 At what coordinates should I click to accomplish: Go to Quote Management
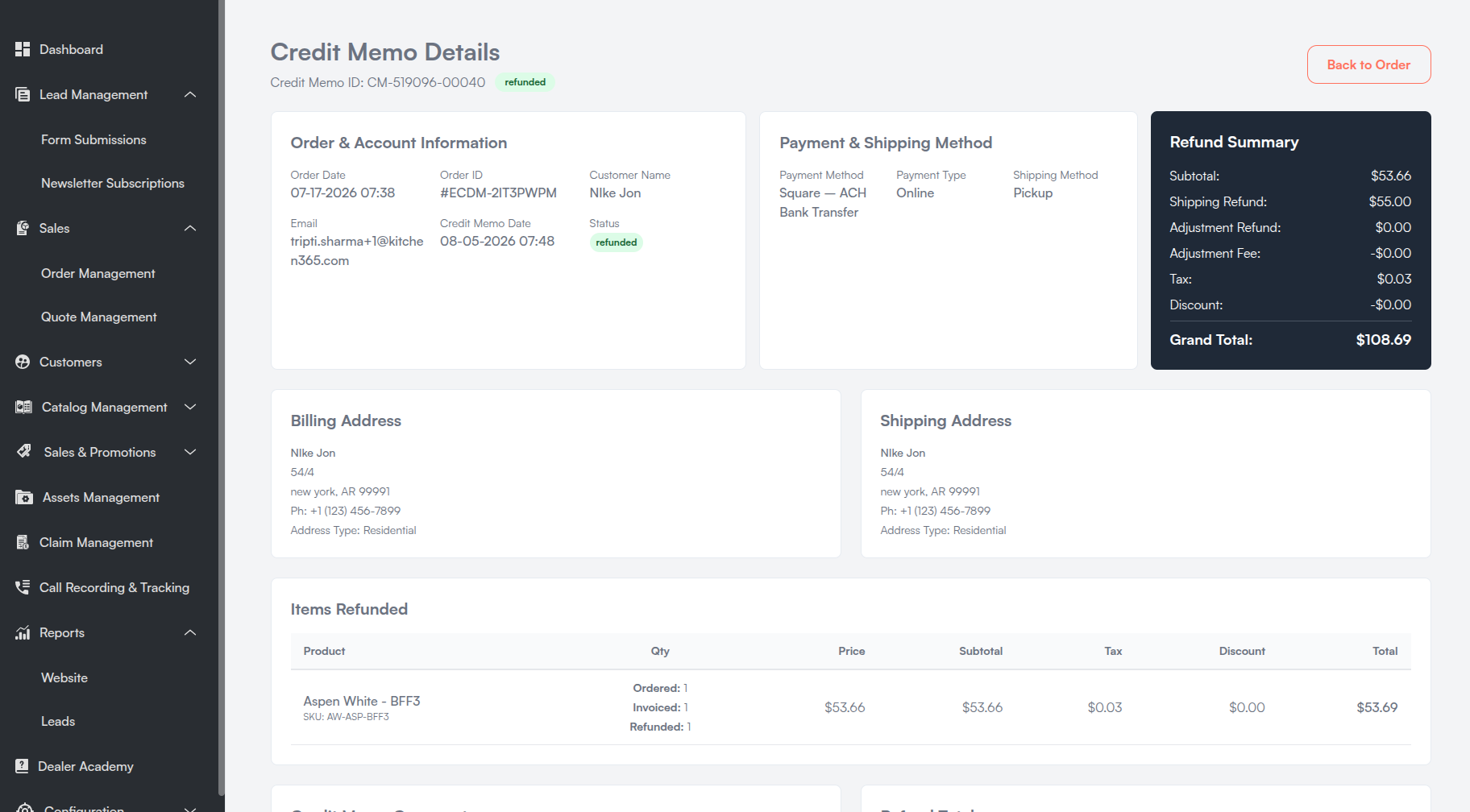[99, 317]
